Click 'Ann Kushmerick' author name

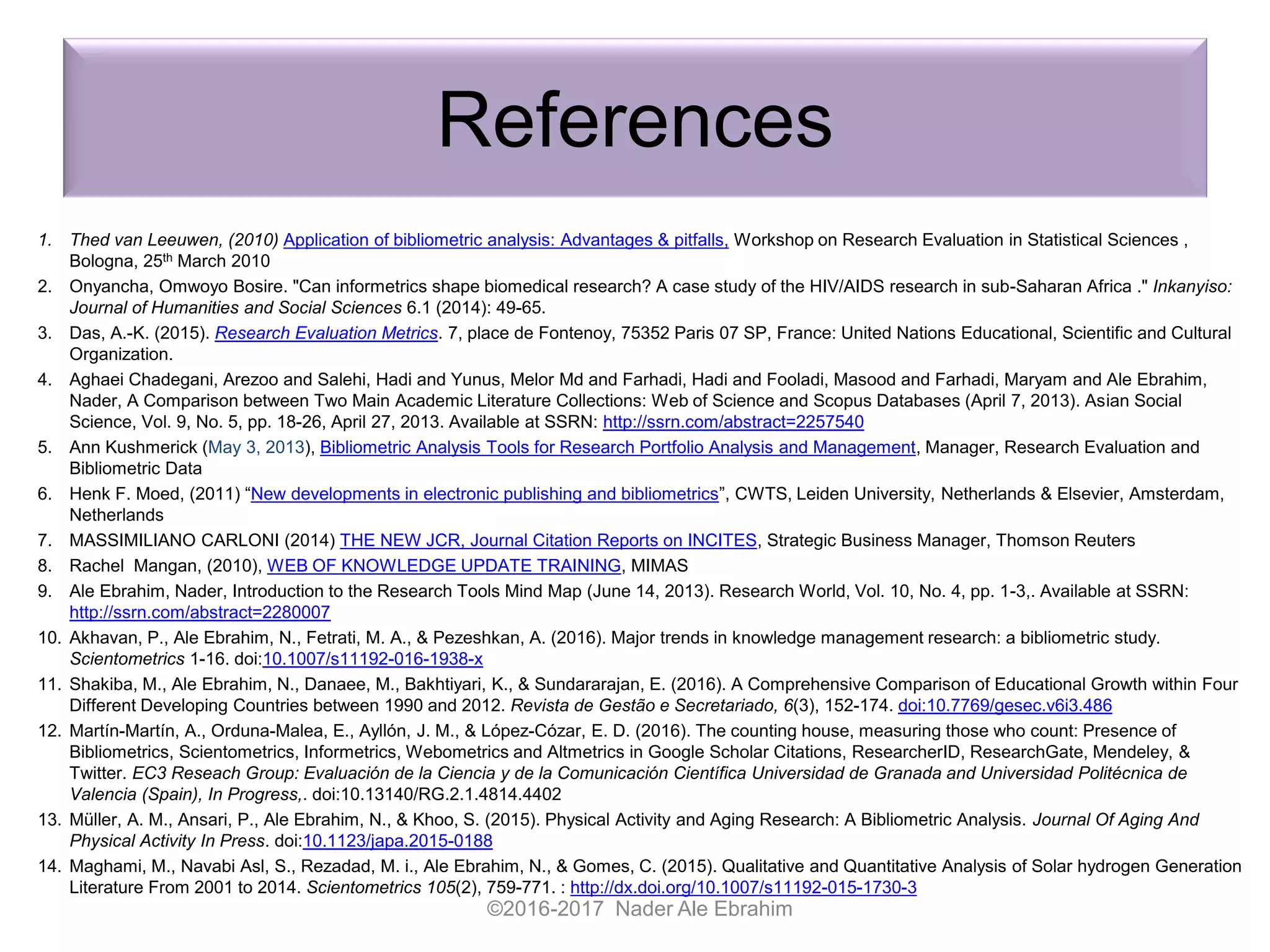133,447
